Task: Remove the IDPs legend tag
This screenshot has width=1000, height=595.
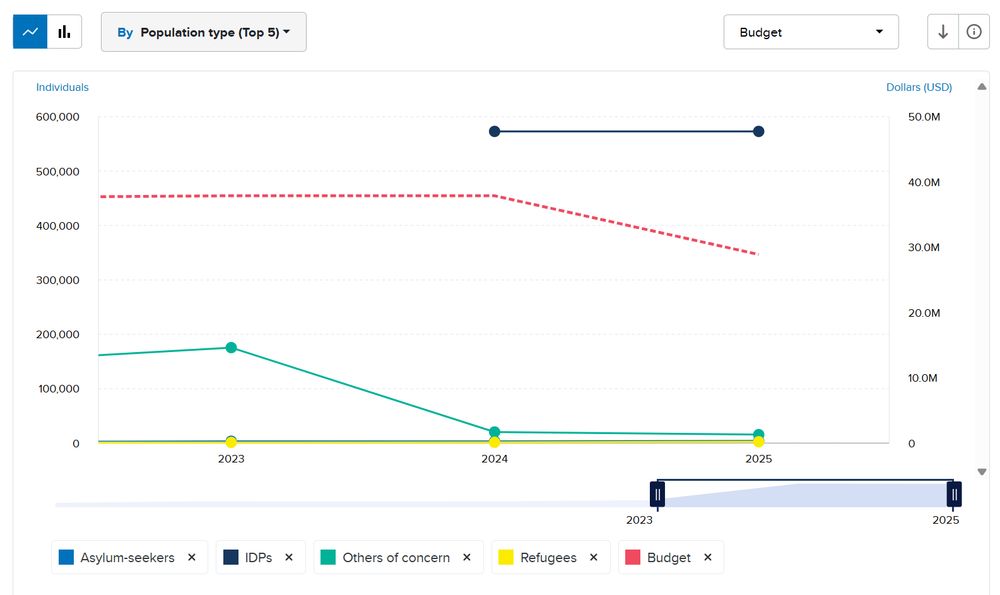Action: [289, 558]
